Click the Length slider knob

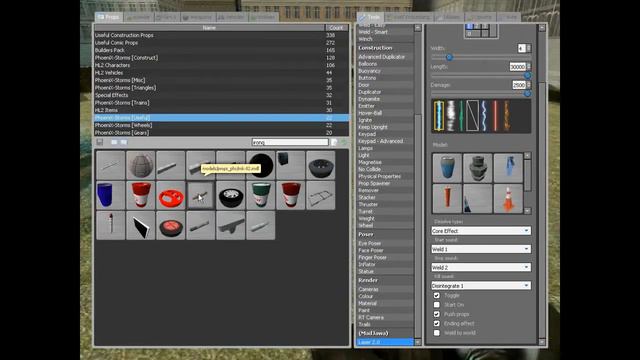point(527,76)
